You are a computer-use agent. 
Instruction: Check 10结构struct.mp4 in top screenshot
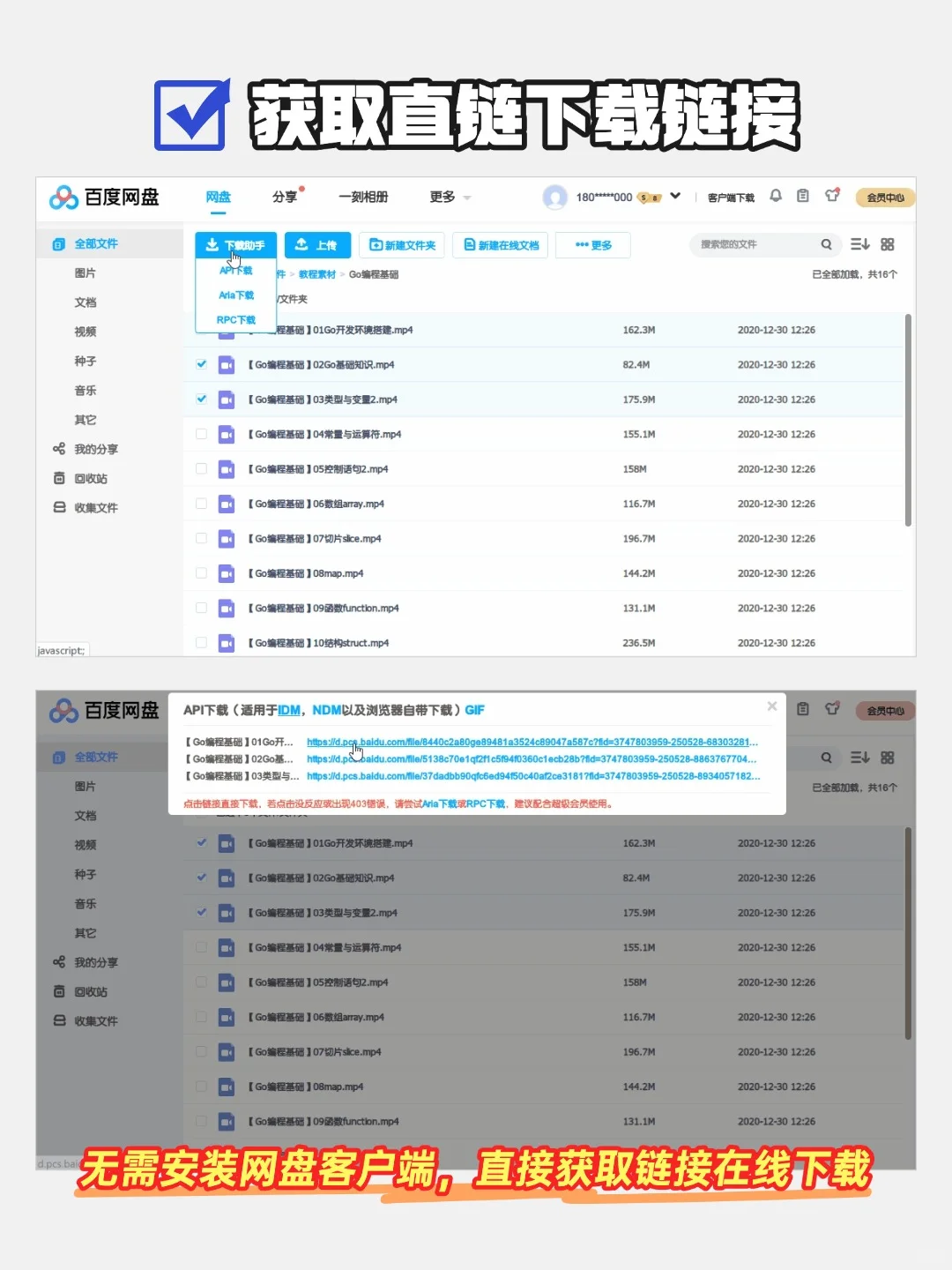[x=201, y=643]
